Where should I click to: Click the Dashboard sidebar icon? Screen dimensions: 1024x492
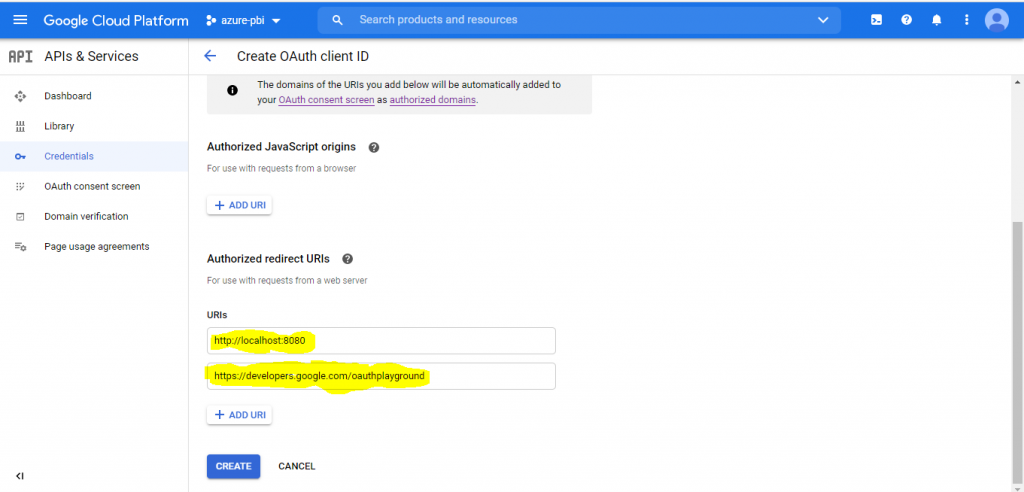(20, 96)
